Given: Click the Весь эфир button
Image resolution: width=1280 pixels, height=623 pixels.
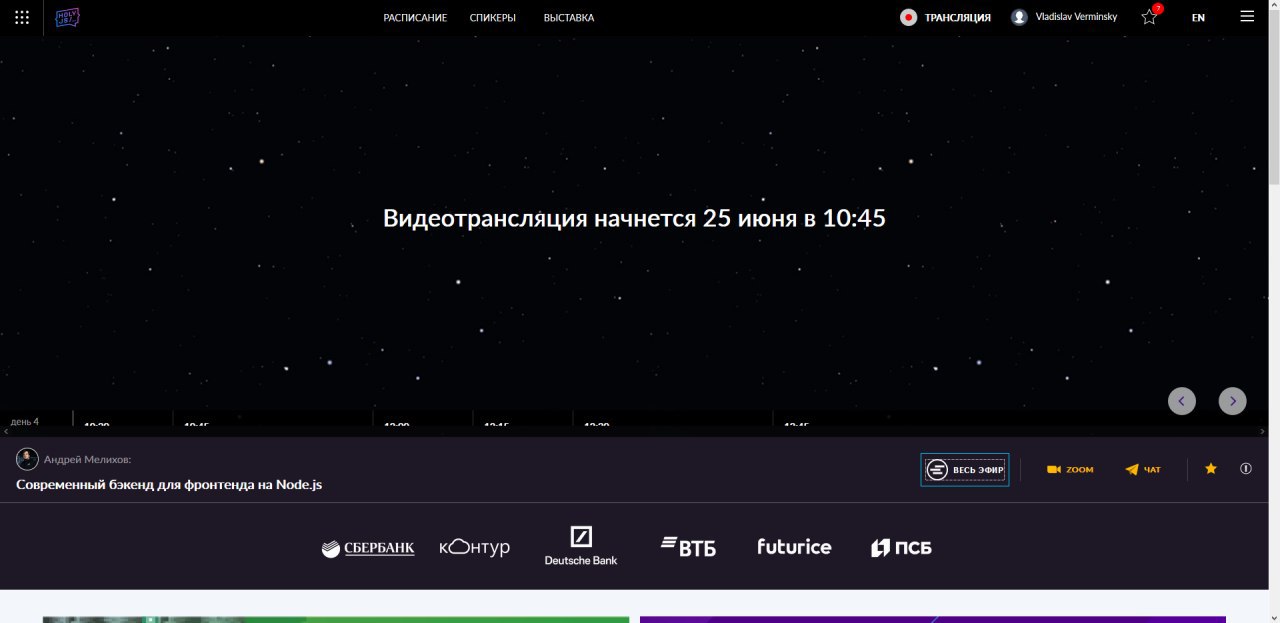Looking at the screenshot, I should pos(965,470).
